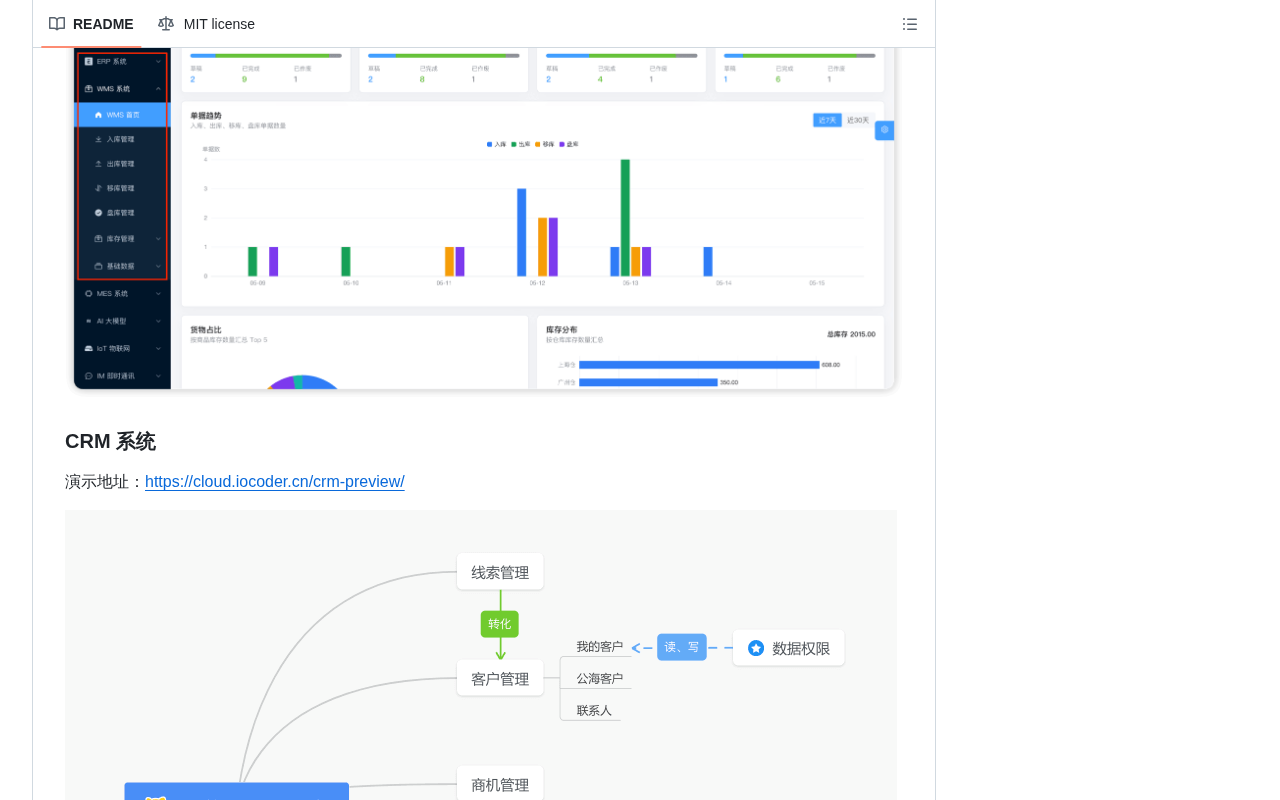1280x800 pixels.
Task: Click the 入库管理 menu label
Action: (x=120, y=139)
